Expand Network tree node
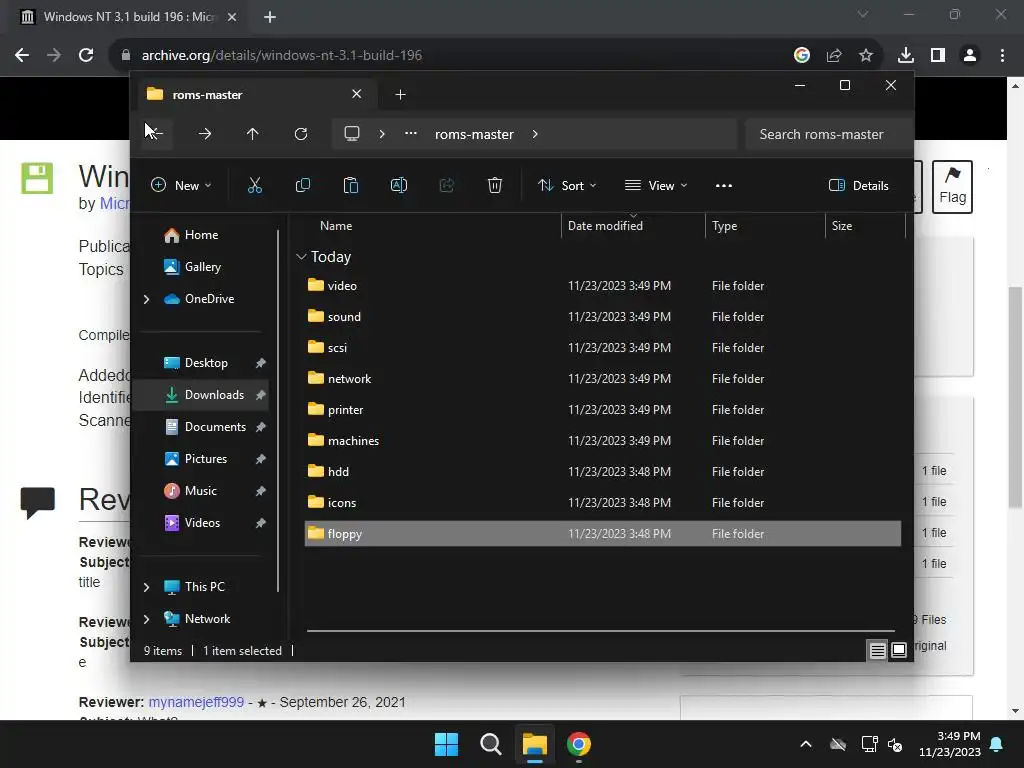 click(x=146, y=619)
